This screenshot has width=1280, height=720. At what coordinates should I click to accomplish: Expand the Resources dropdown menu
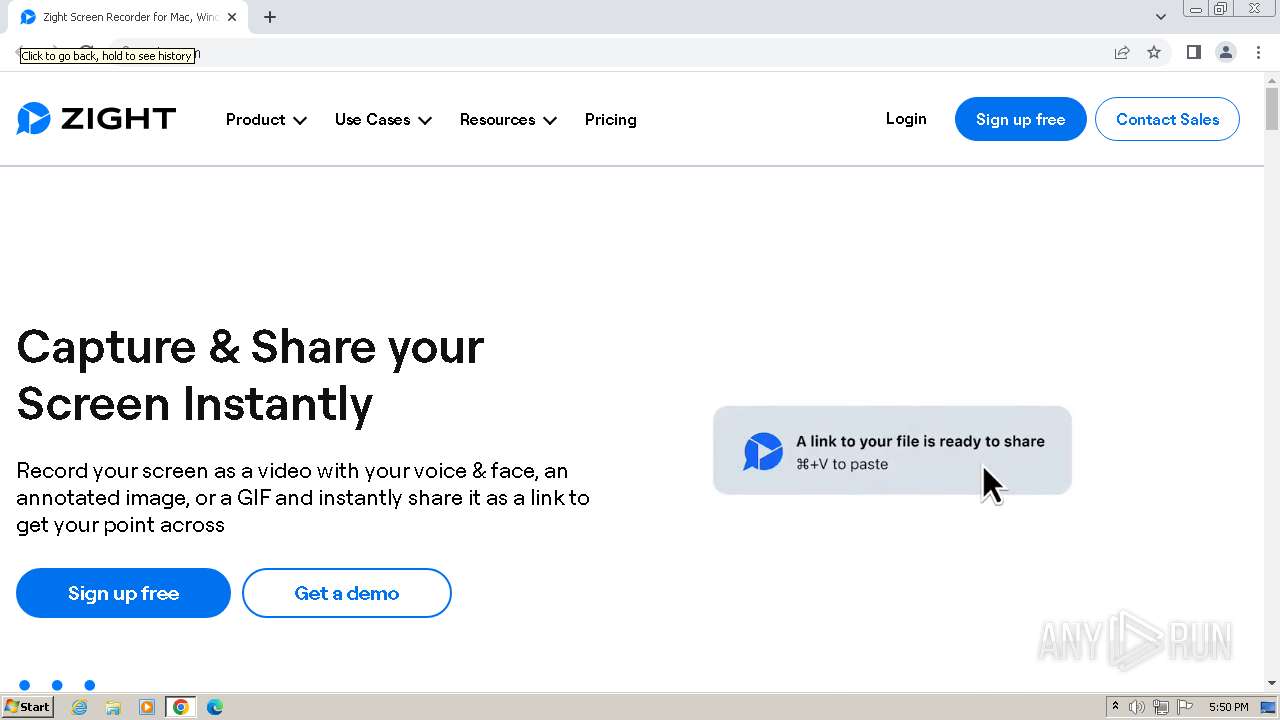(x=508, y=120)
